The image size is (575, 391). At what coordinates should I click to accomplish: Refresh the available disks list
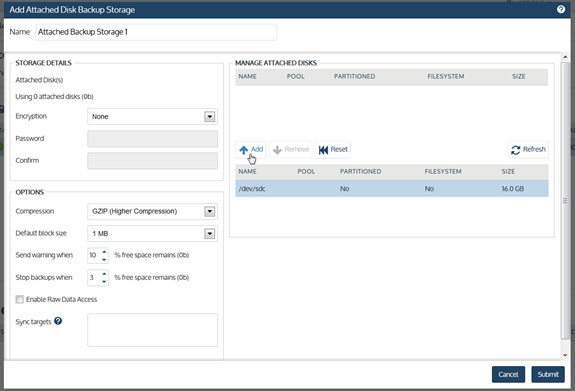(528, 150)
